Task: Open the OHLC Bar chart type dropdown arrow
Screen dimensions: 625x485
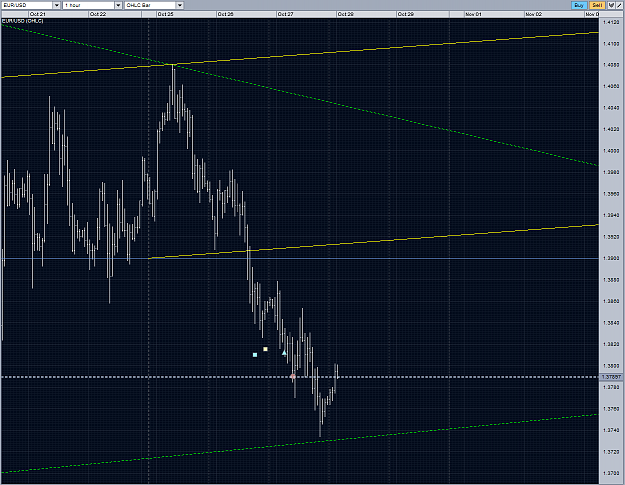Action: point(180,5)
